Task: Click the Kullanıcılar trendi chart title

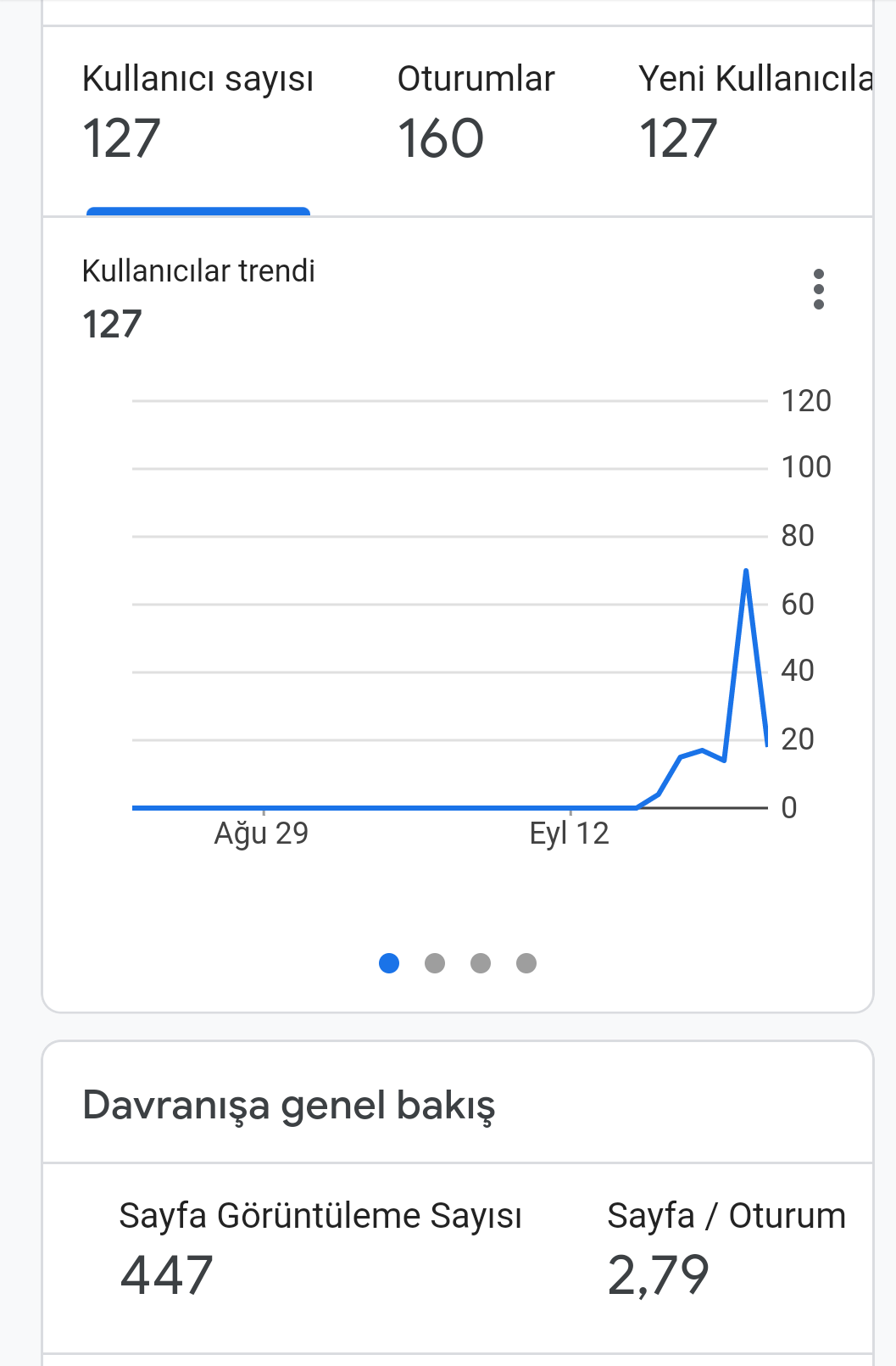Action: 198,271
